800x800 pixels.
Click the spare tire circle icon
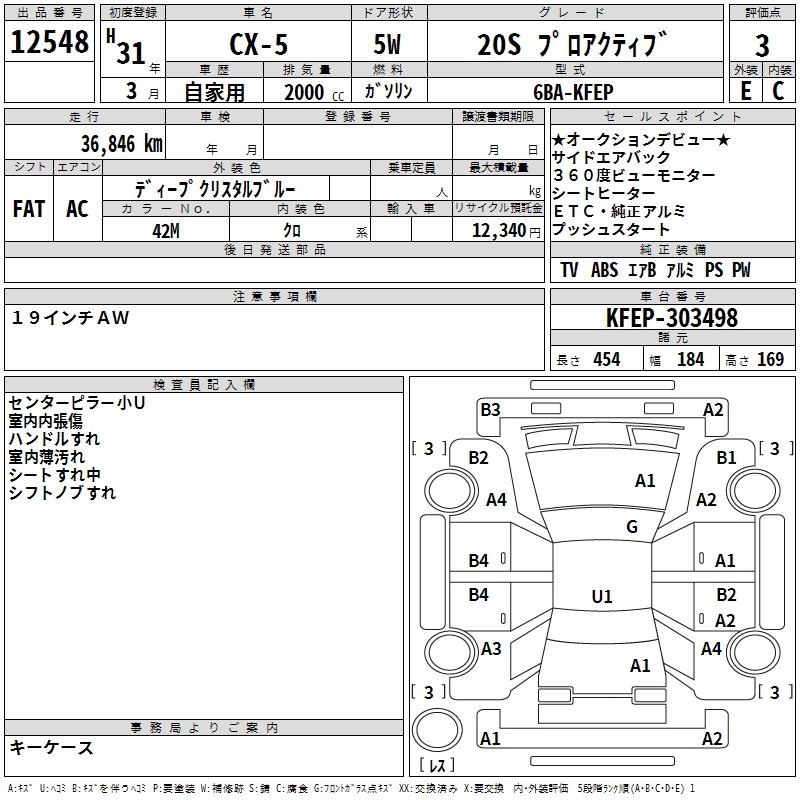[437, 730]
